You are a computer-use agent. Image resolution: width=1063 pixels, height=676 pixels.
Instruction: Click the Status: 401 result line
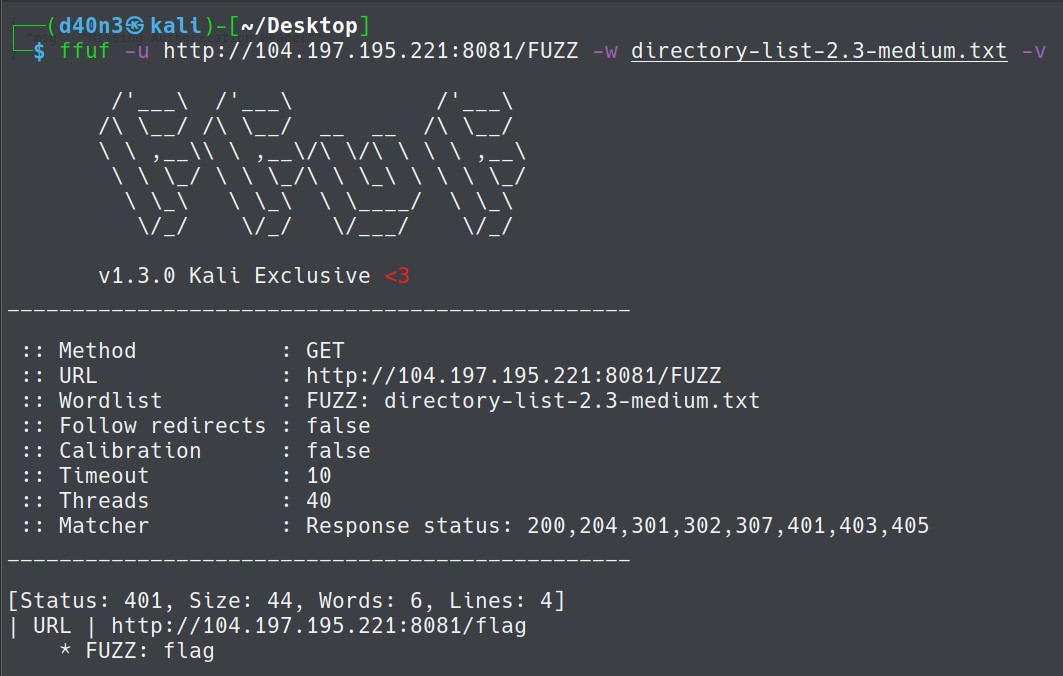coord(286,601)
